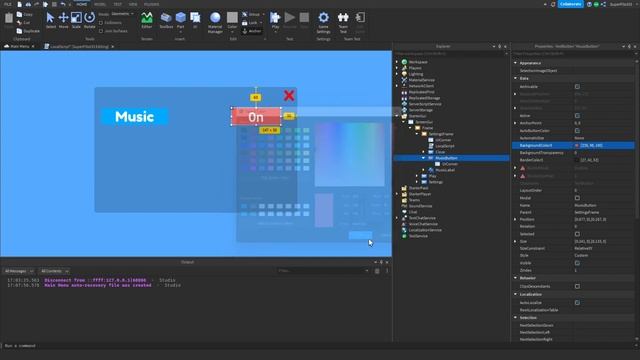
Task: Toggle the Selected property checkbox
Action: pyautogui.click(x=577, y=234)
